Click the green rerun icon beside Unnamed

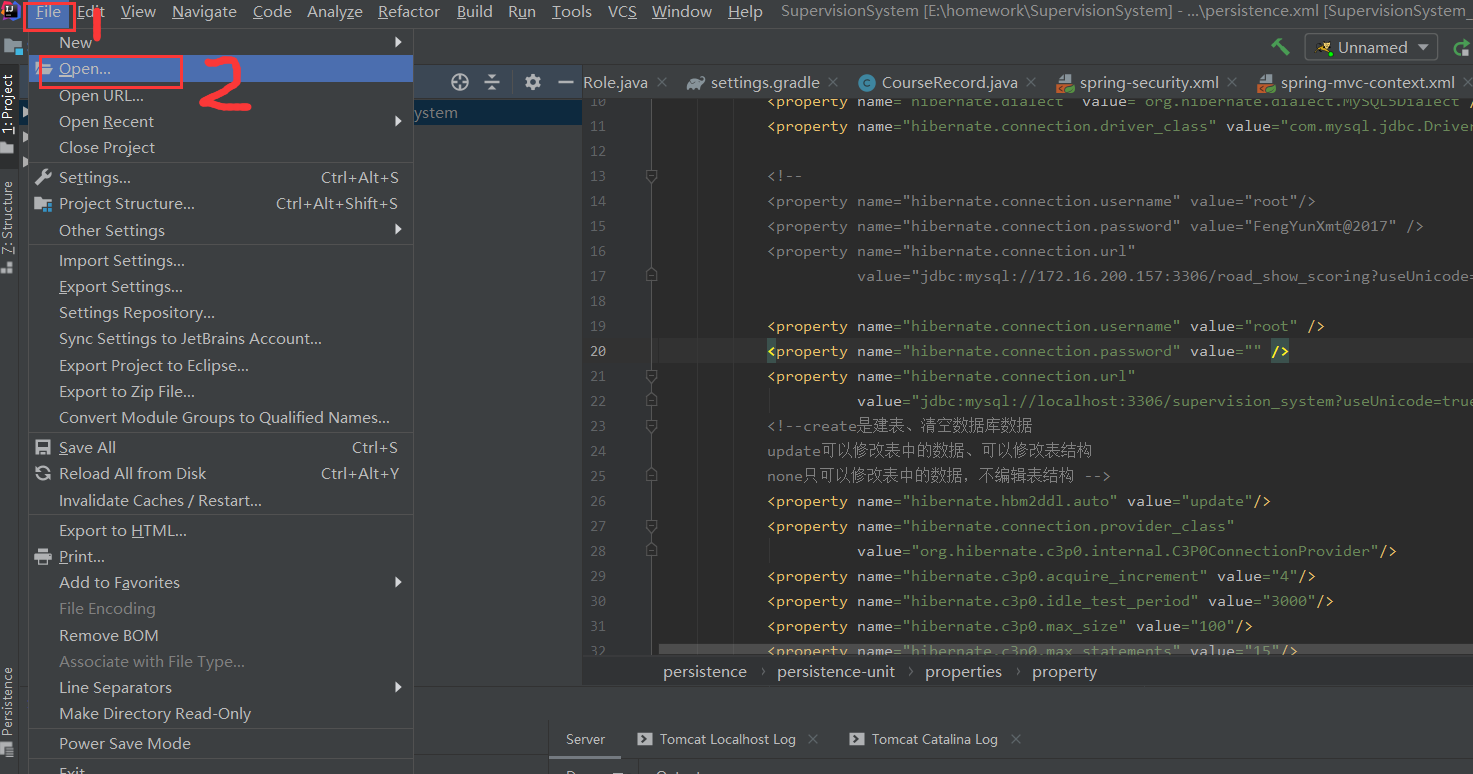1461,47
